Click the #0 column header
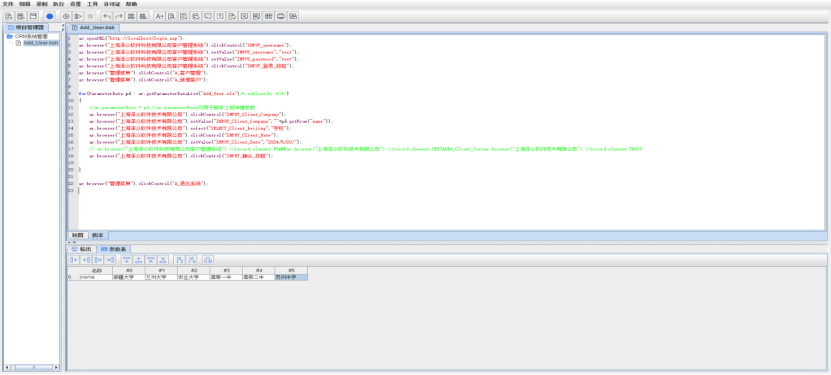Viewport: 831px width, 375px height. [129, 271]
